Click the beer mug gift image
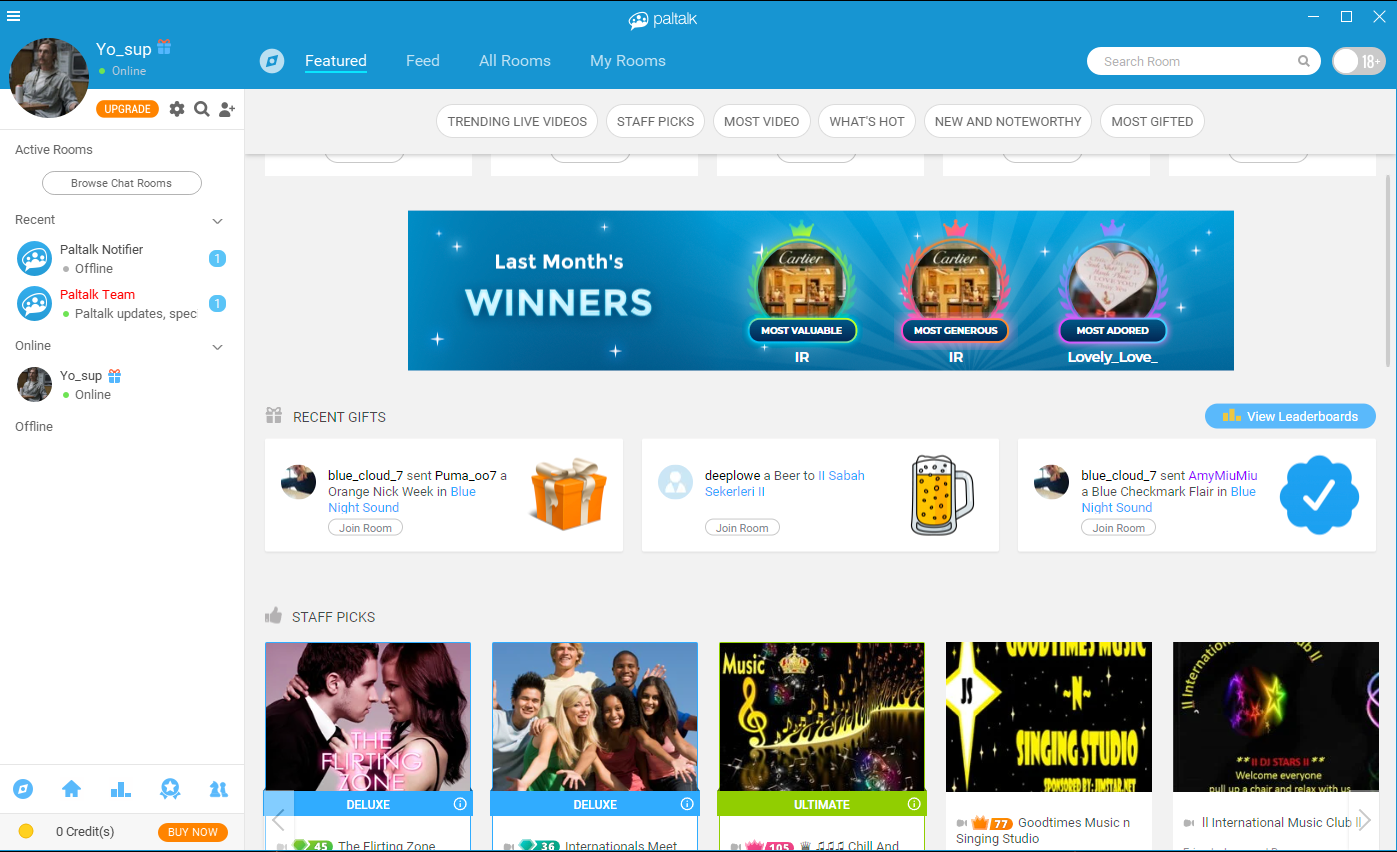 [942, 495]
